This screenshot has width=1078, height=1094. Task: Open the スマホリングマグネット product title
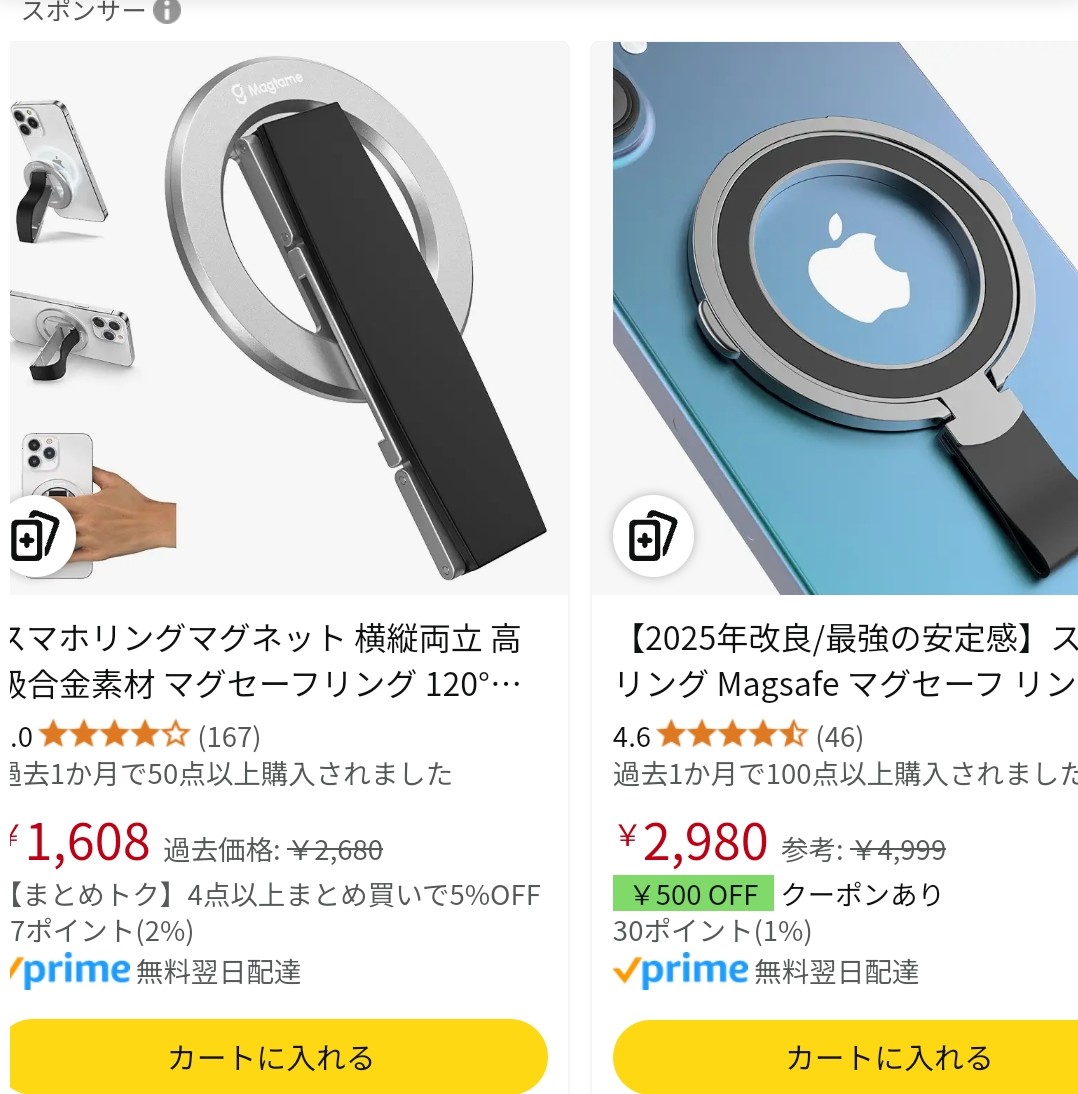click(x=265, y=661)
